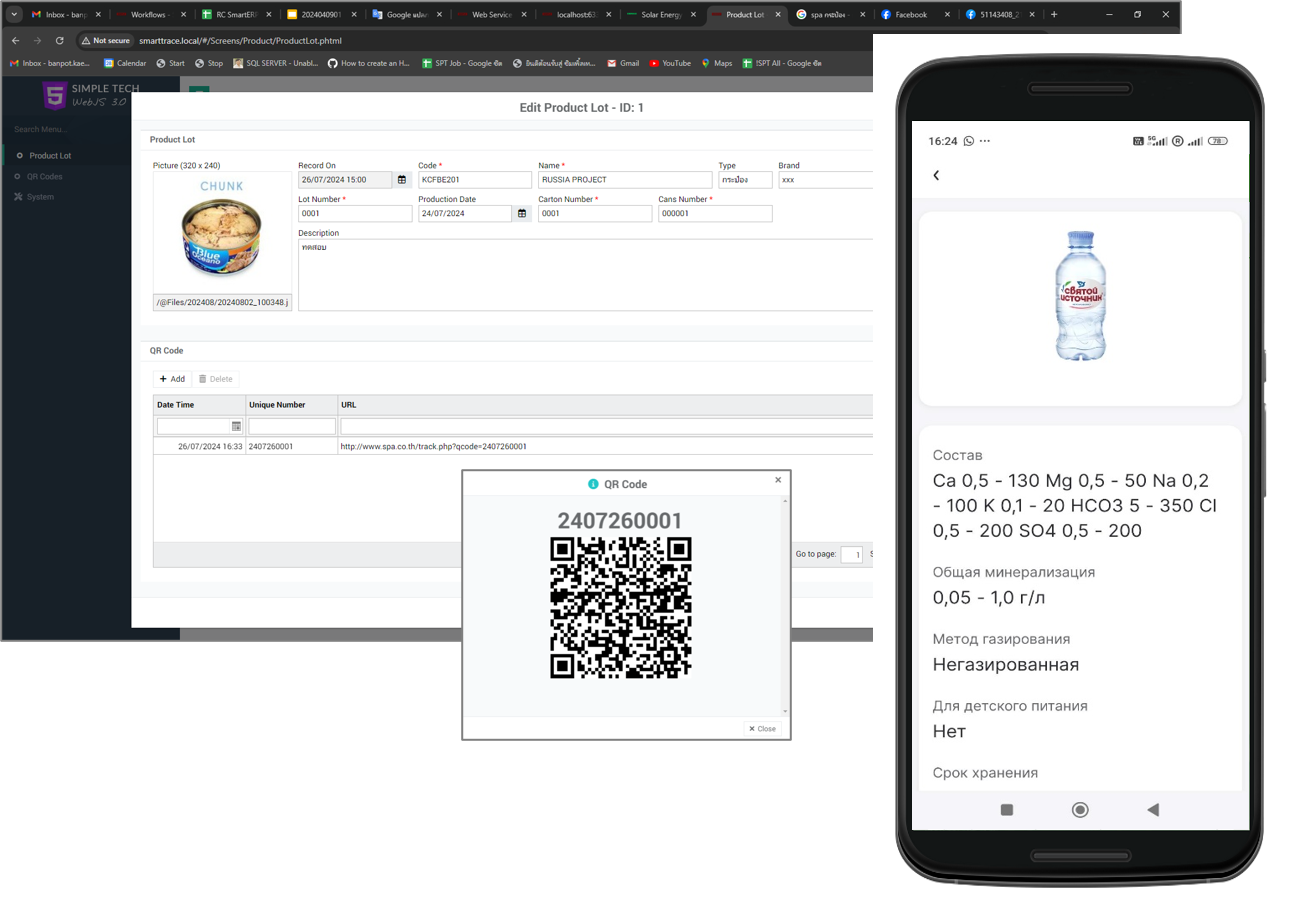Click the Stop bookmark
The width and height of the screenshot is (1289, 909).
[x=209, y=63]
